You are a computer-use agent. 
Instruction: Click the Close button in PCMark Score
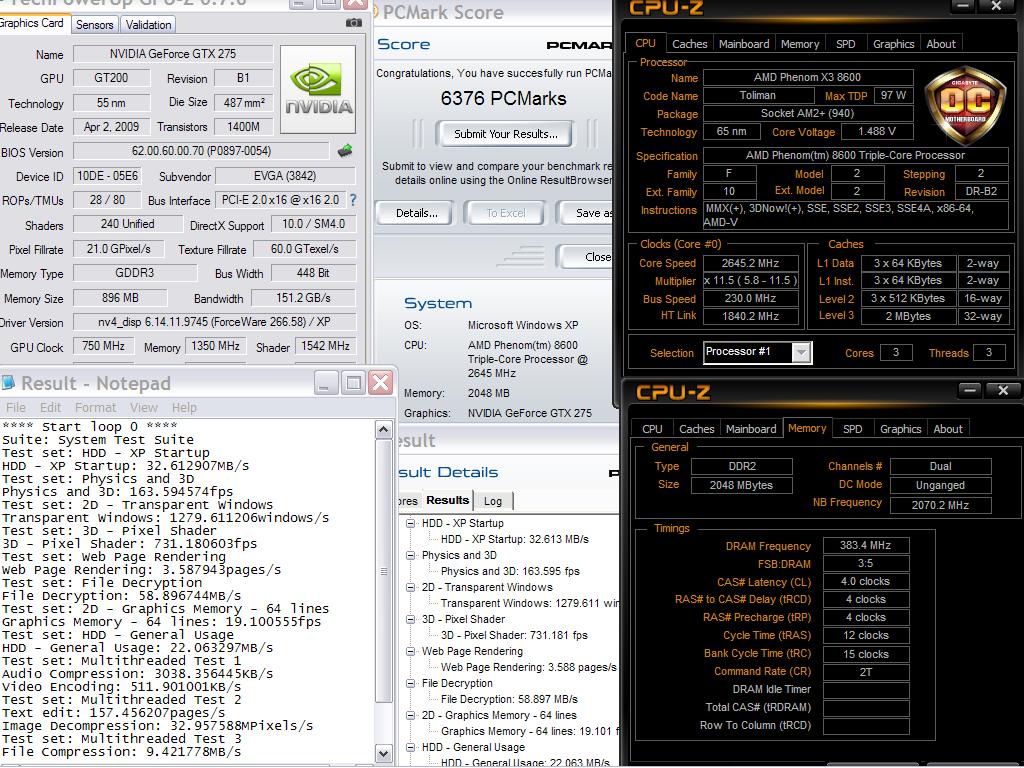(585, 257)
